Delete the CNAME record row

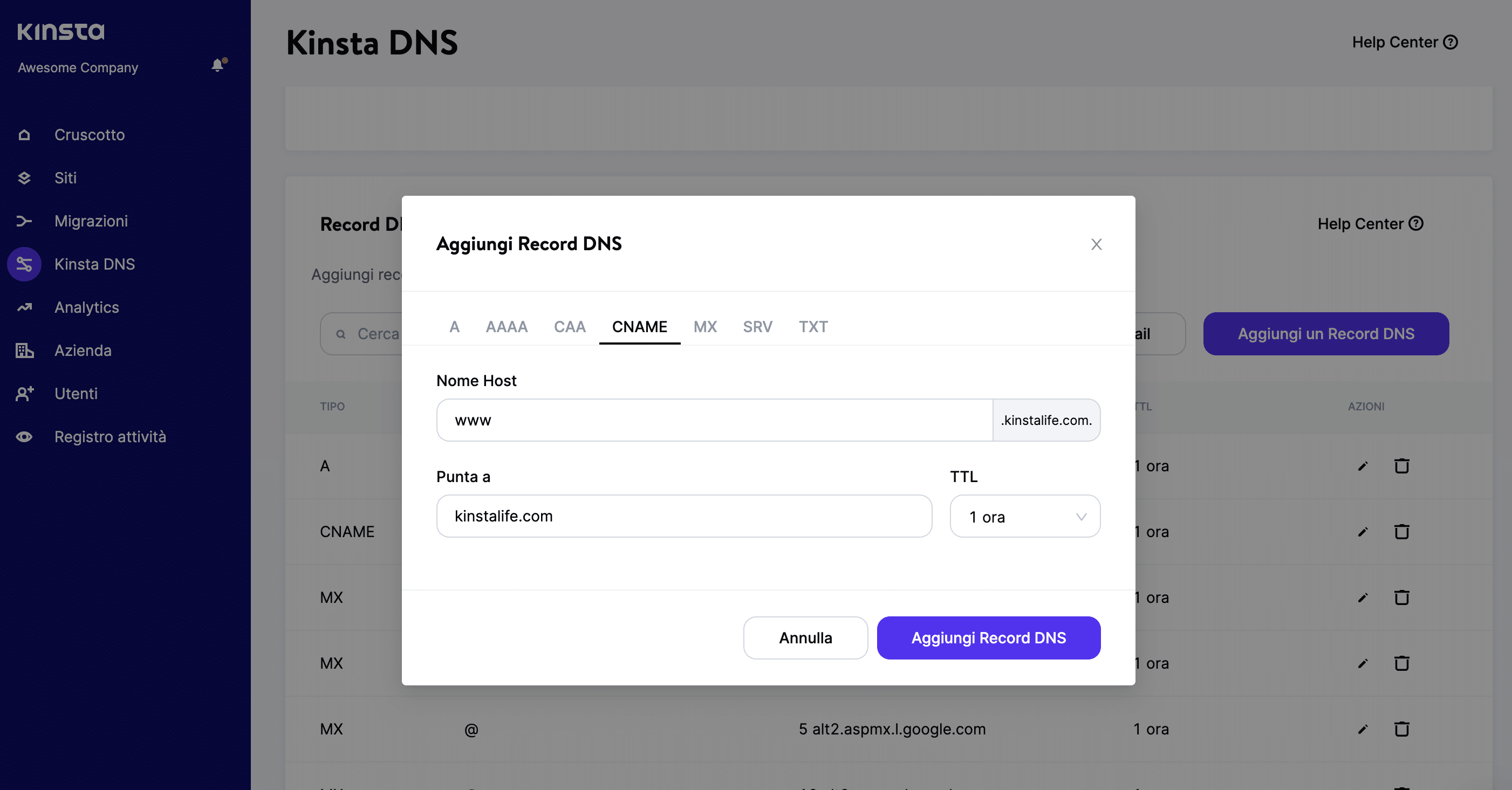click(x=1401, y=532)
